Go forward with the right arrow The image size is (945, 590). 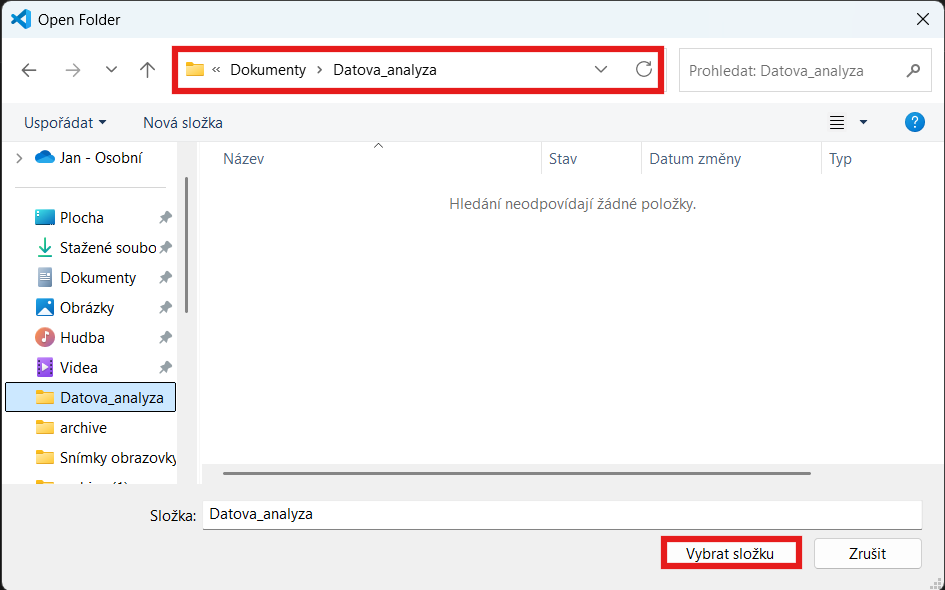click(72, 70)
